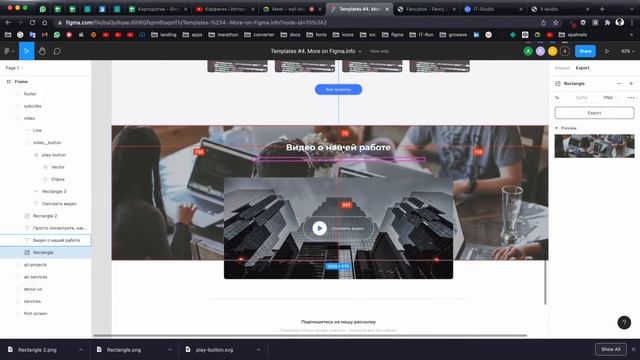Image resolution: width=640 pixels, height=360 pixels.
Task: Click the play-button icon on the canvas video
Action: click(320, 228)
